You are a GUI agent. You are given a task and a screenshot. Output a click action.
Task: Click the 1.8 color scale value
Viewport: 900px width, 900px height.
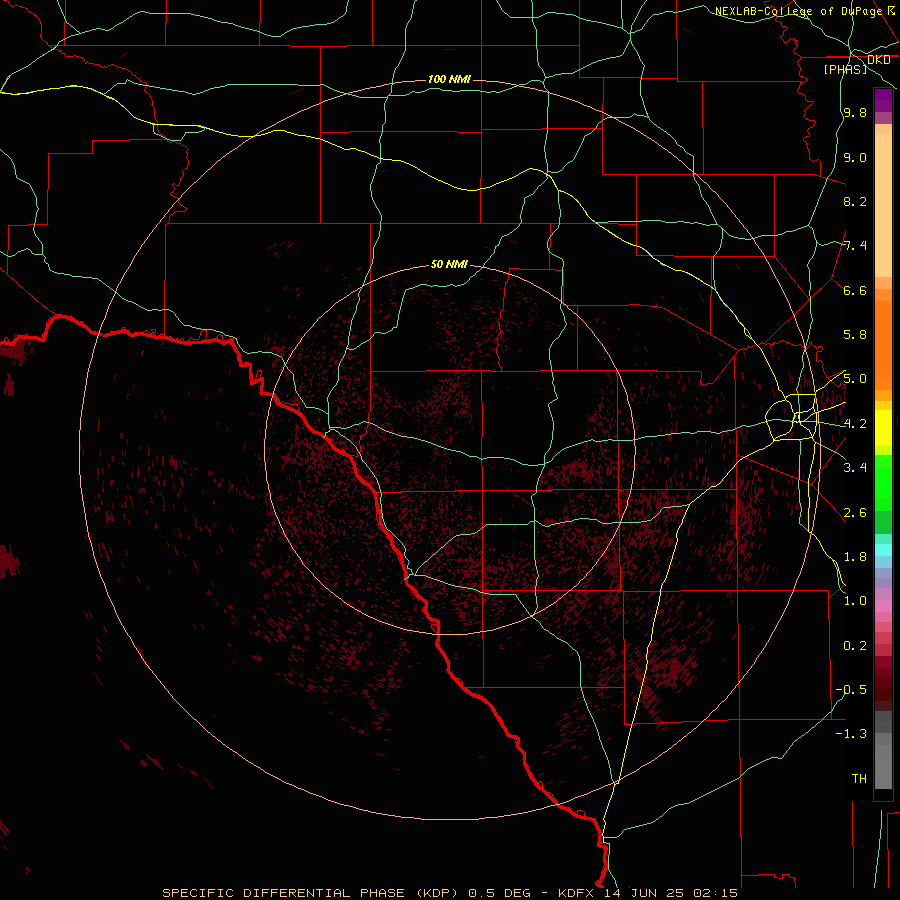[x=855, y=557]
